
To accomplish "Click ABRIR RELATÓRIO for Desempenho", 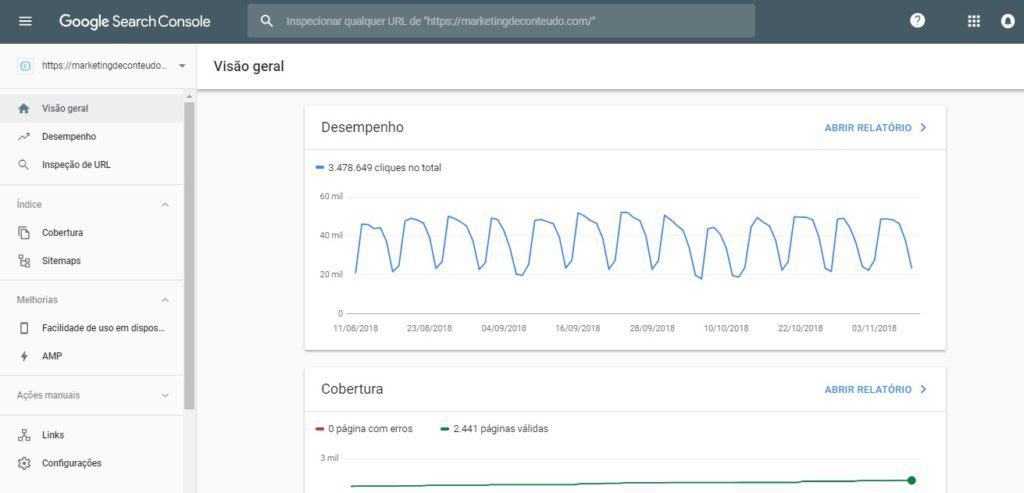I will point(868,128).
